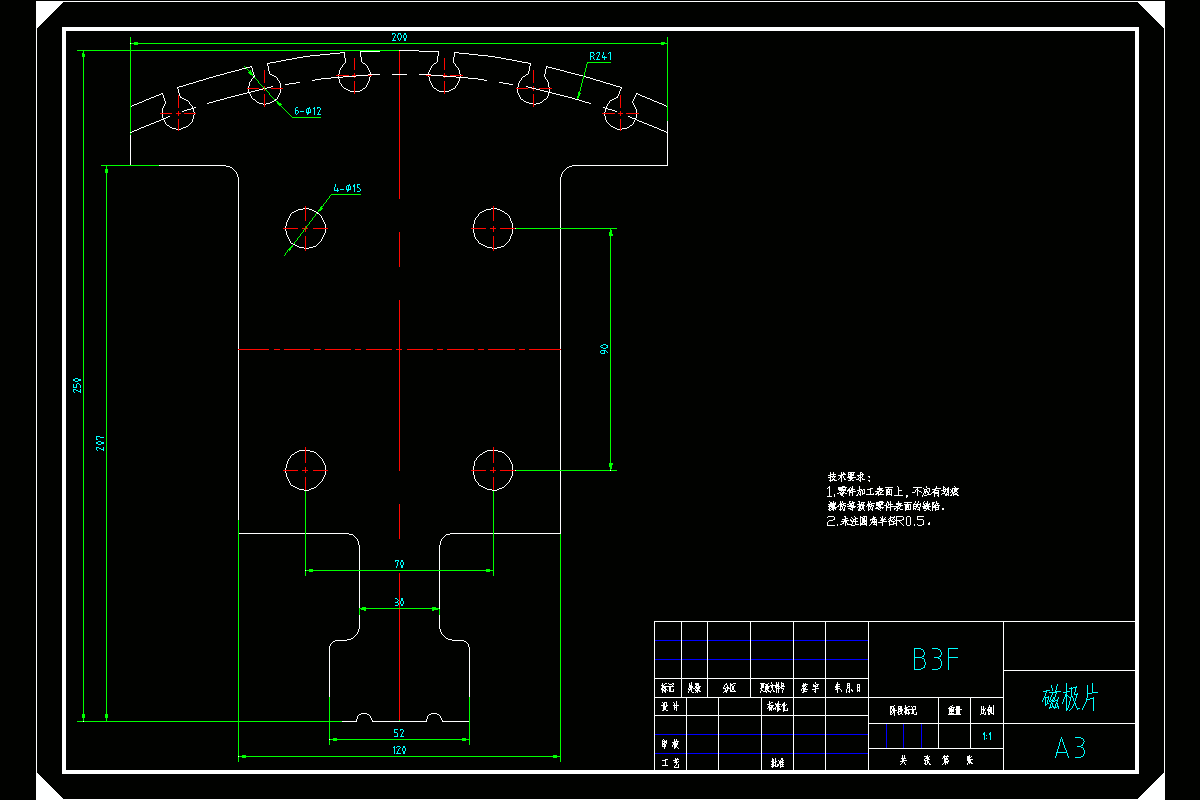This screenshot has height=800, width=1200.
Task: Select the 磁极片 part name text
Action: click(x=1070, y=698)
